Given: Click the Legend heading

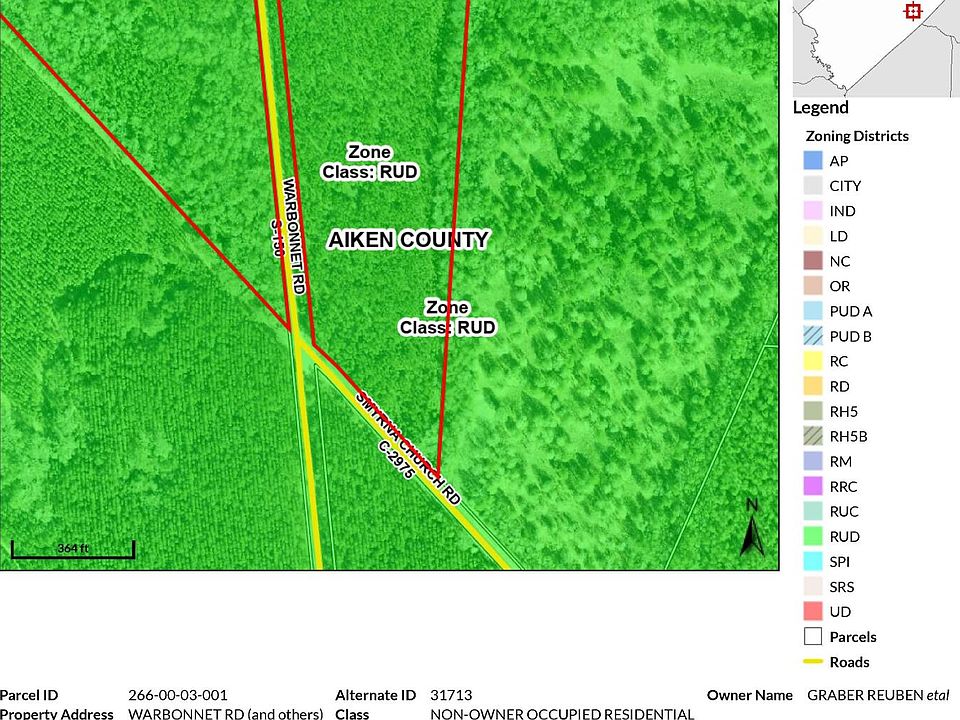Looking at the screenshot, I should click(x=820, y=108).
